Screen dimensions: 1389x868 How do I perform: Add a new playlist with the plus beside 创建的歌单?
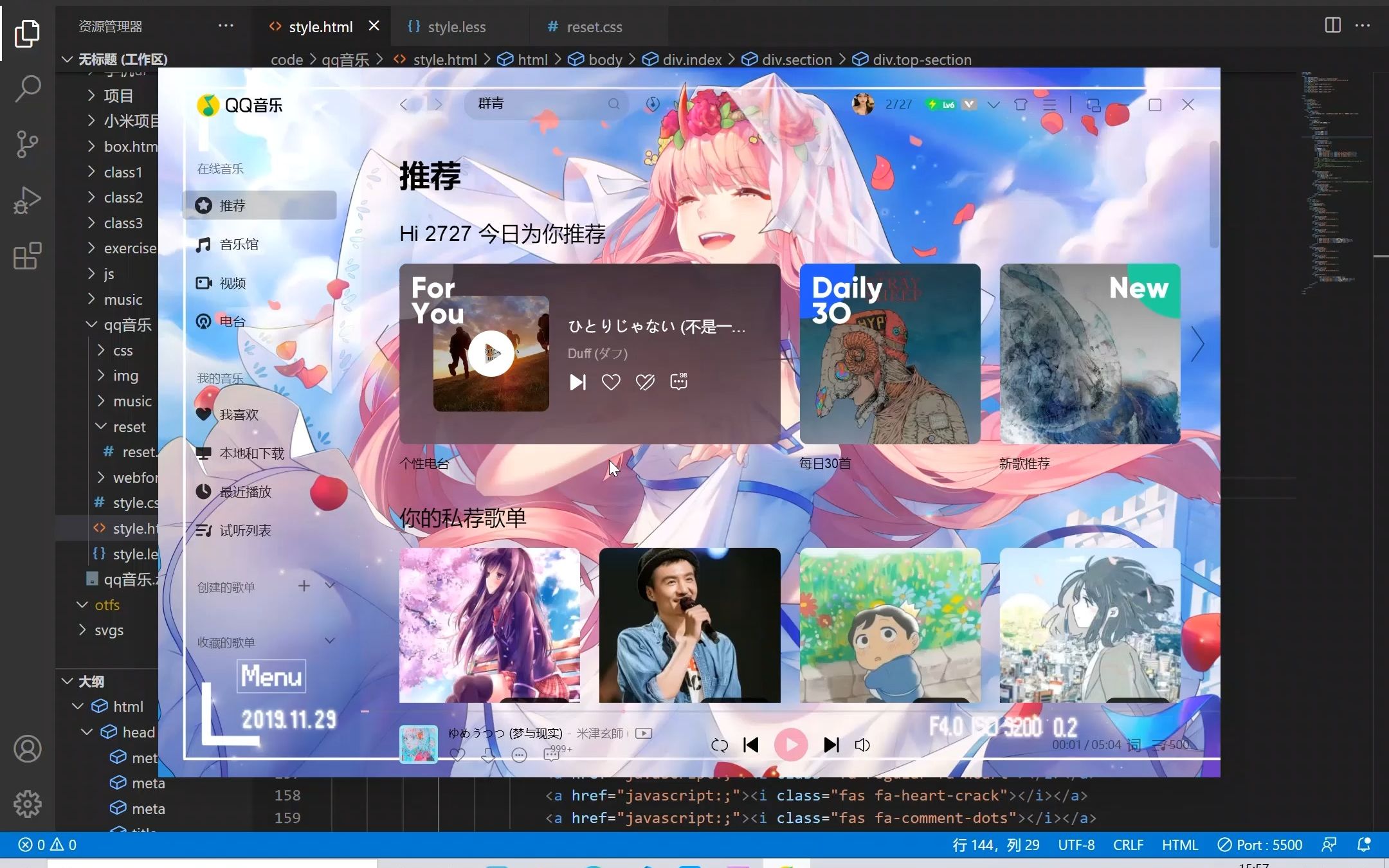304,586
